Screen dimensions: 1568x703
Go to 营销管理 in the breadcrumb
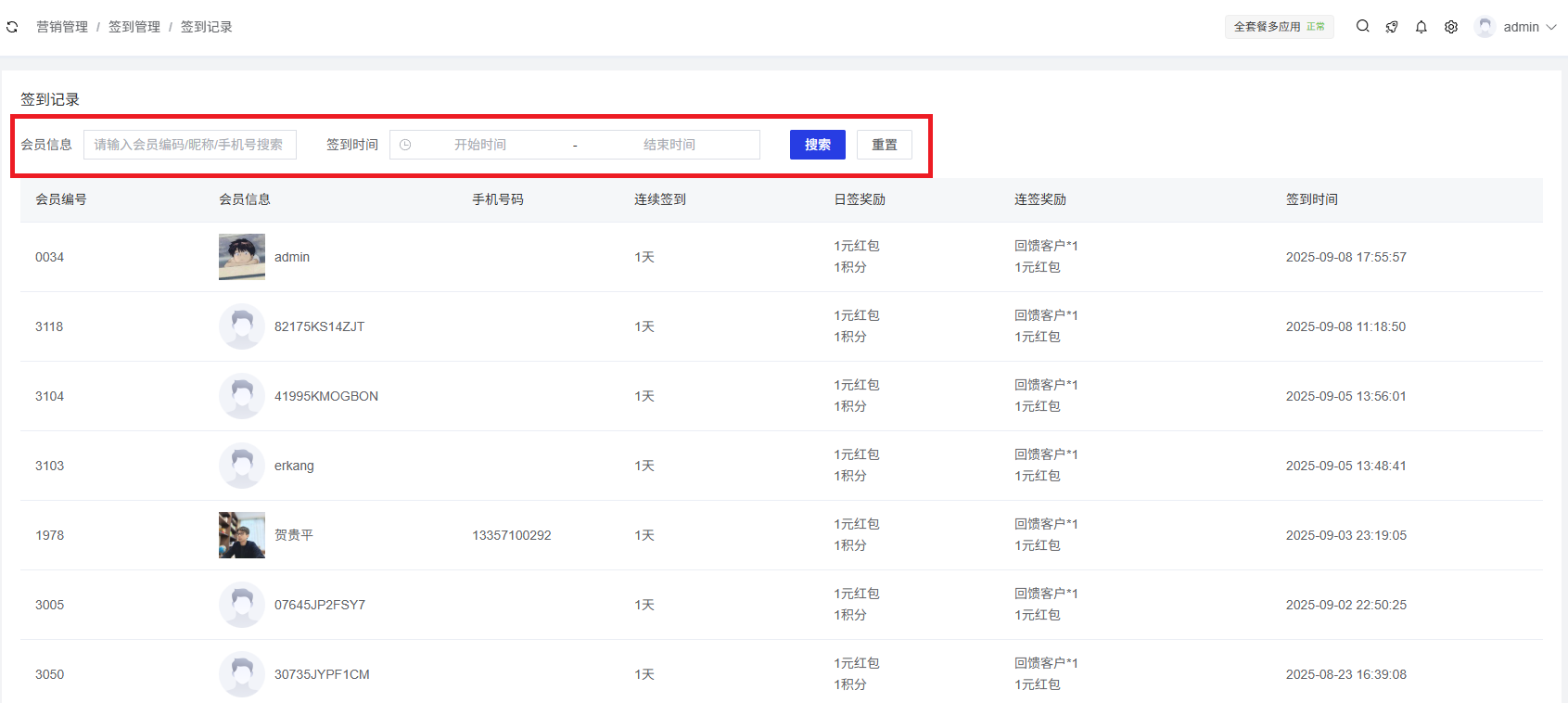click(62, 27)
